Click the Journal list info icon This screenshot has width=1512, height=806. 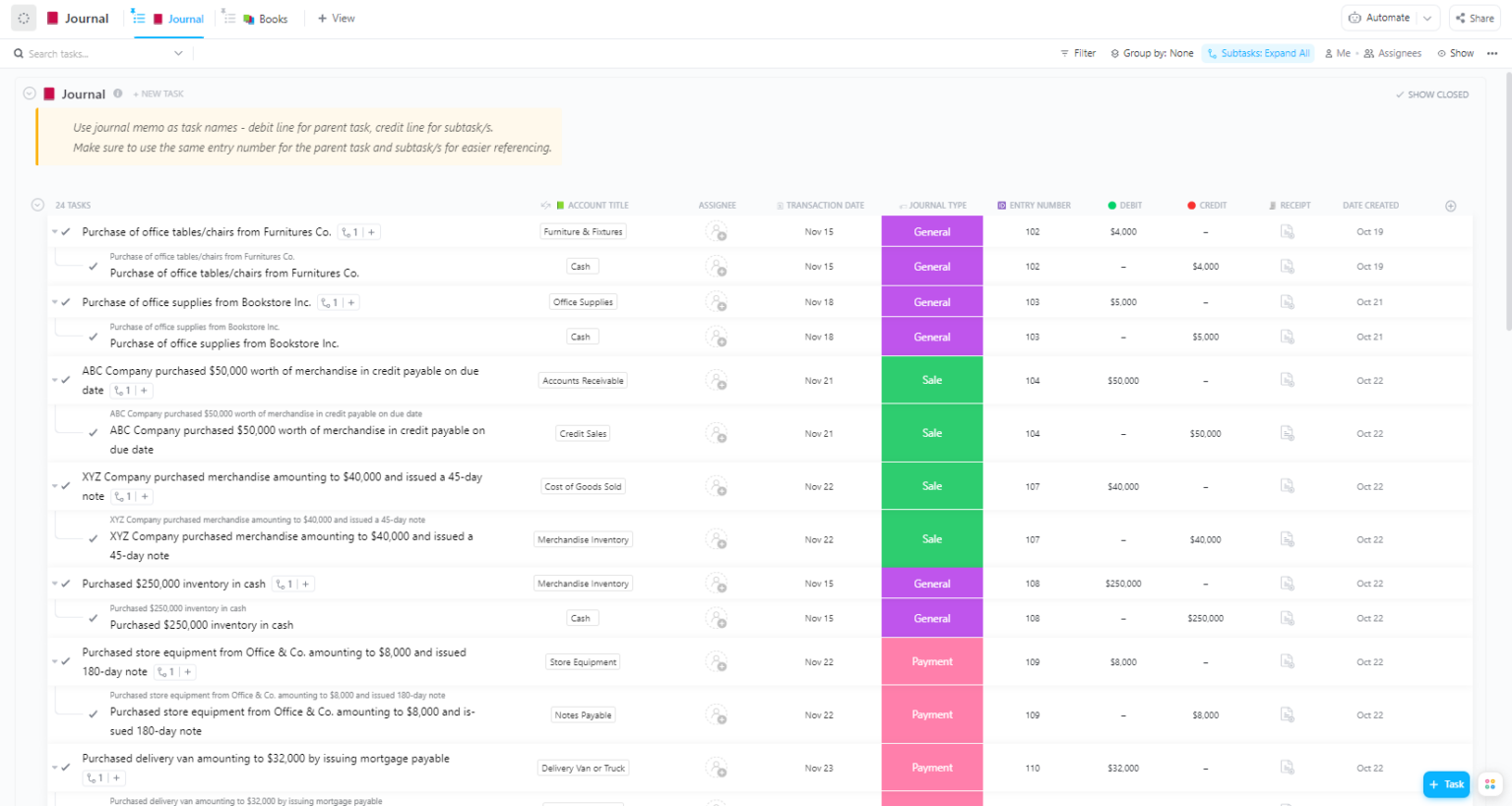click(118, 94)
